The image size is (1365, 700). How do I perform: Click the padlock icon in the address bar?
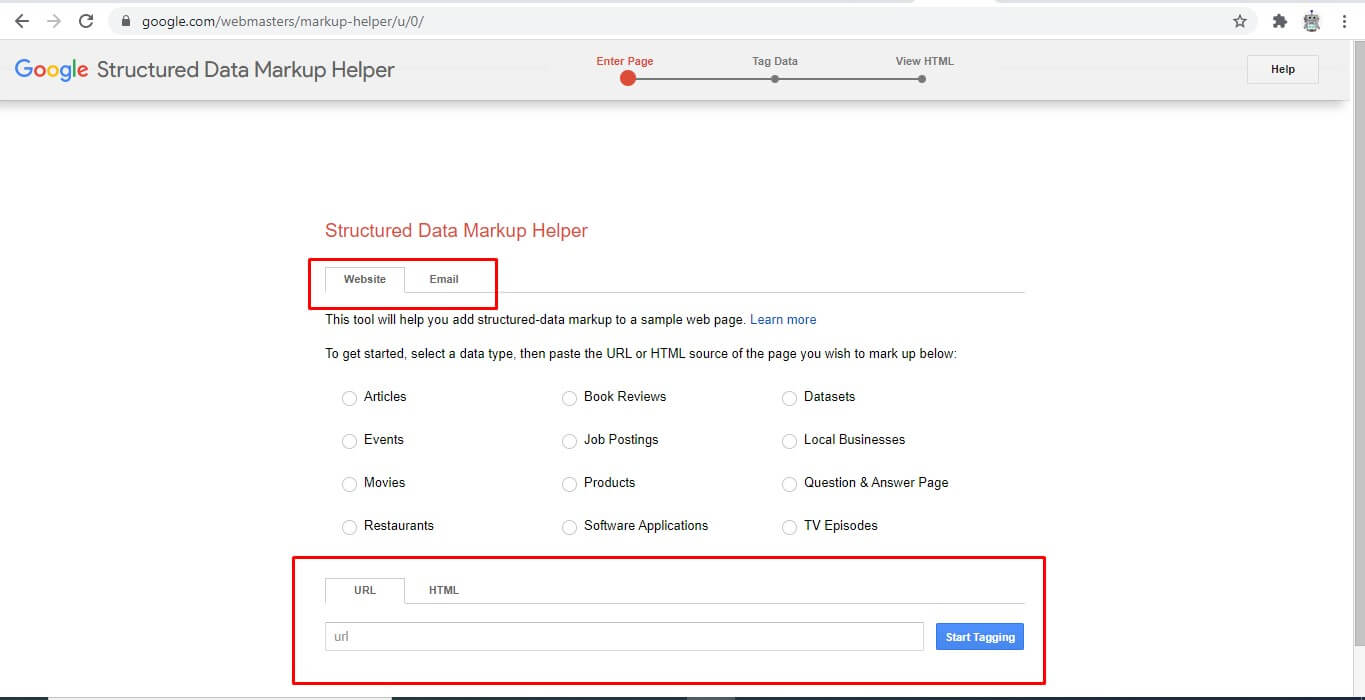[124, 20]
